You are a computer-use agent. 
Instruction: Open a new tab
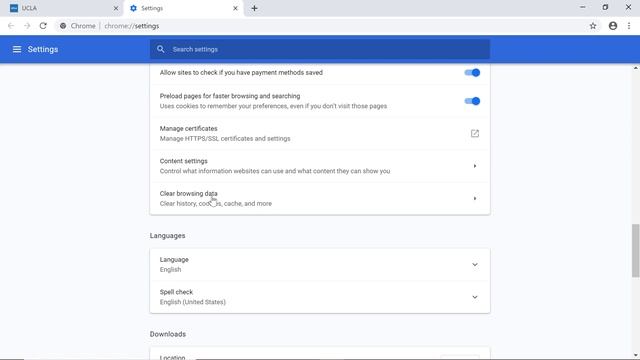(x=254, y=8)
